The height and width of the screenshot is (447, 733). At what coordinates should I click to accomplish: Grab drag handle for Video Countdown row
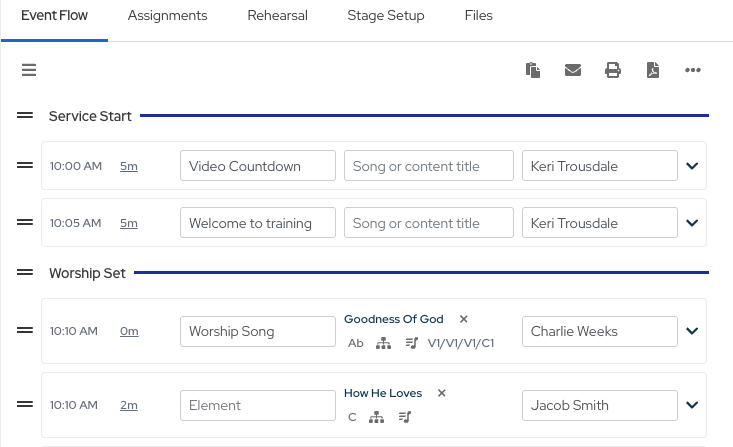pyautogui.click(x=25, y=165)
